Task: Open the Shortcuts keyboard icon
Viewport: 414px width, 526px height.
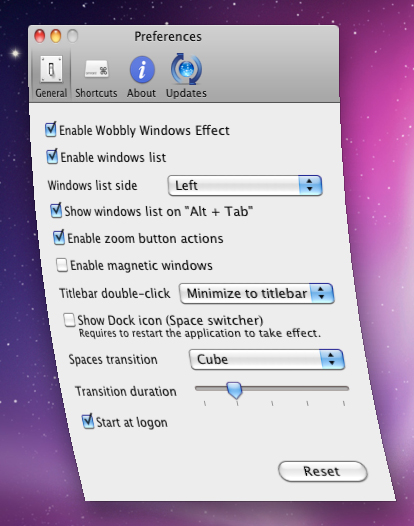Action: coord(96,69)
